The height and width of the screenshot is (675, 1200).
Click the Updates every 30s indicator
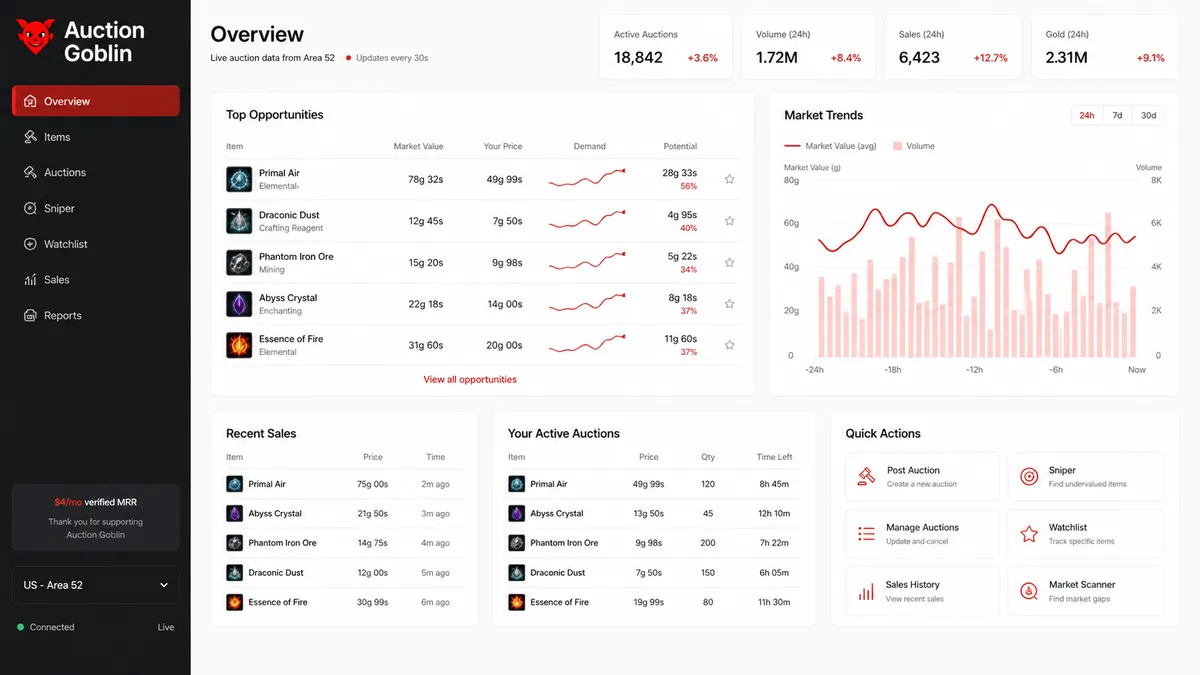[x=387, y=58]
